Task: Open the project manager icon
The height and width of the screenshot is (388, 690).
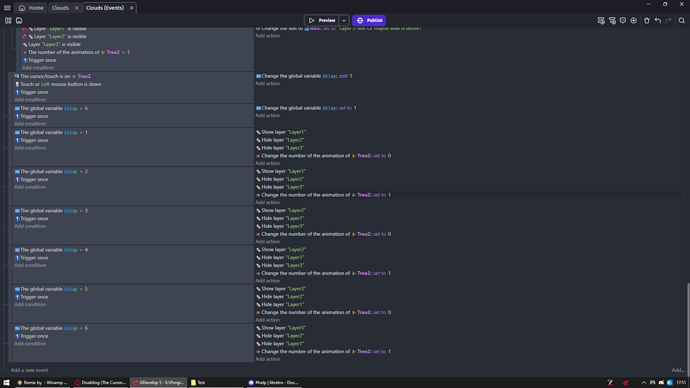Action: [8, 20]
